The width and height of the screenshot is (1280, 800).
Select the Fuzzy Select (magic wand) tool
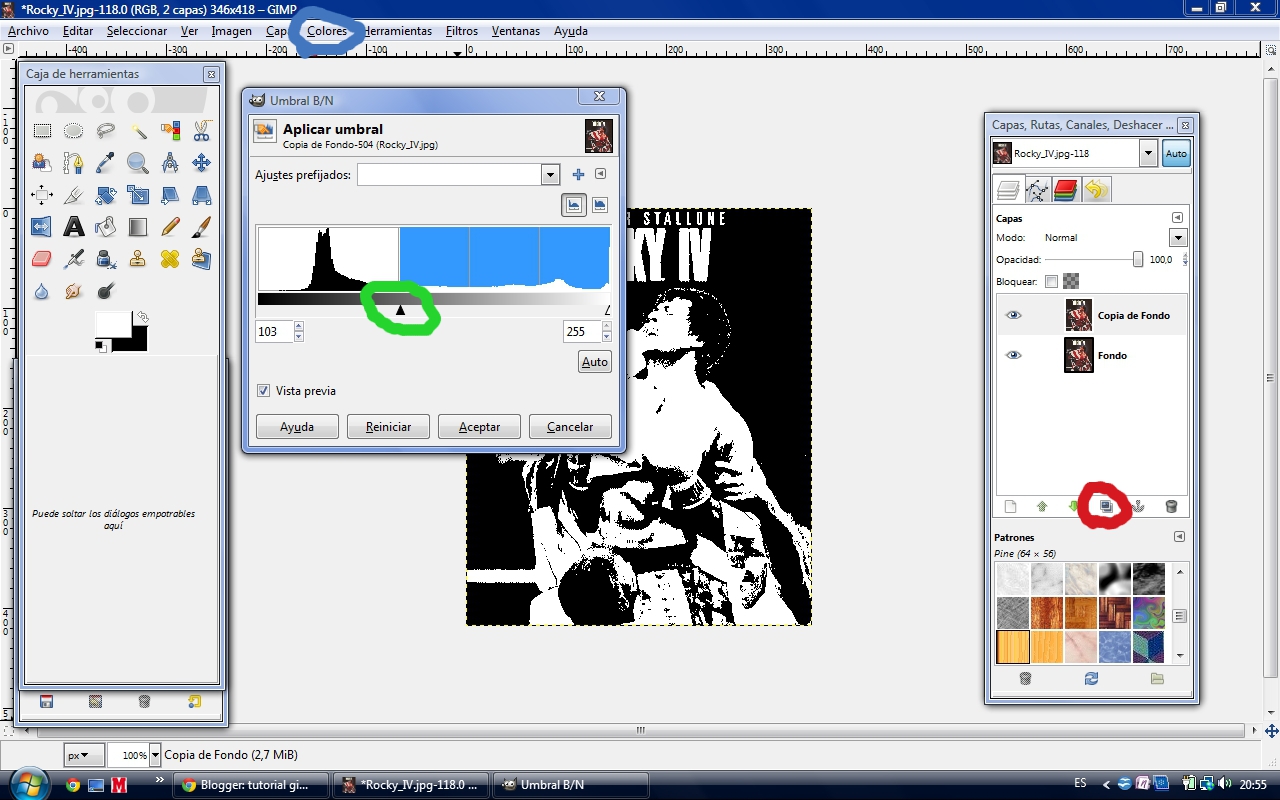tap(139, 130)
